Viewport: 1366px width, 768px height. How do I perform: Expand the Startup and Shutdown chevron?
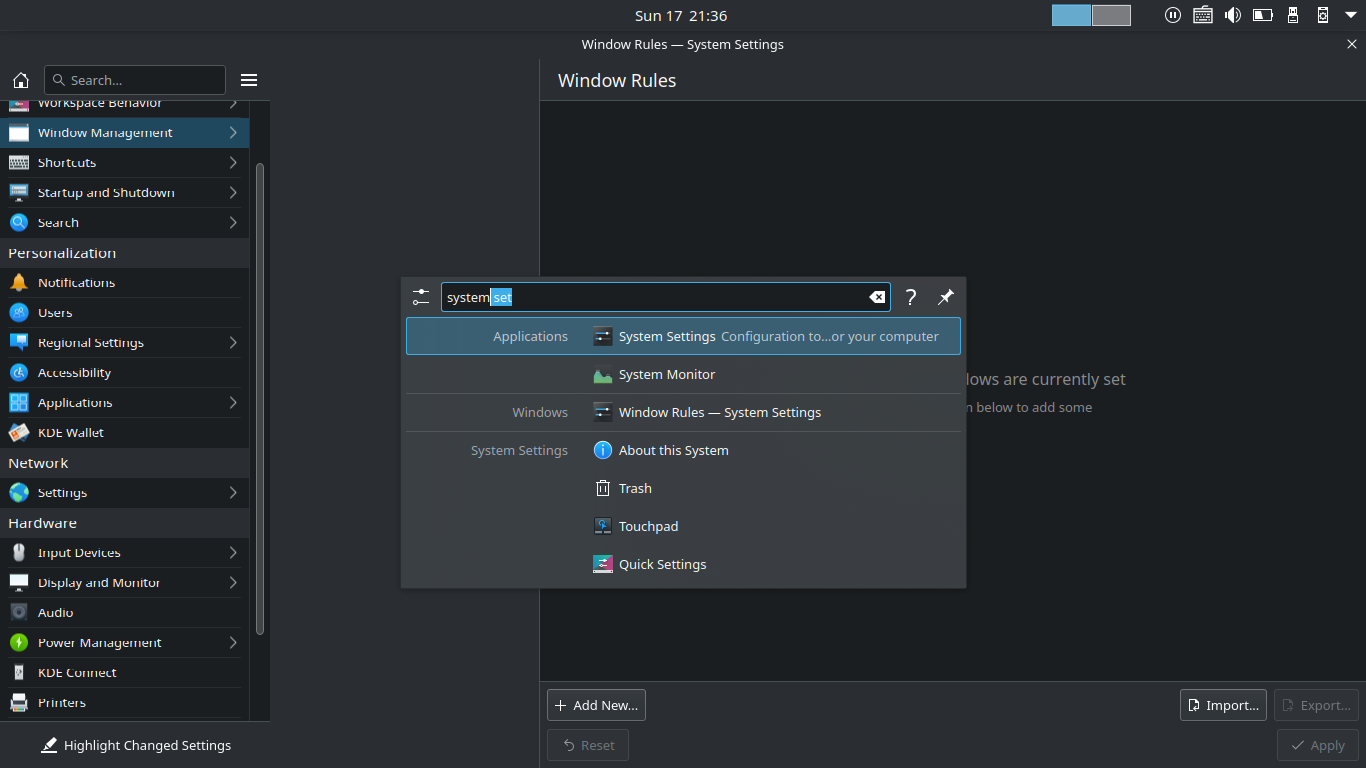(x=233, y=193)
